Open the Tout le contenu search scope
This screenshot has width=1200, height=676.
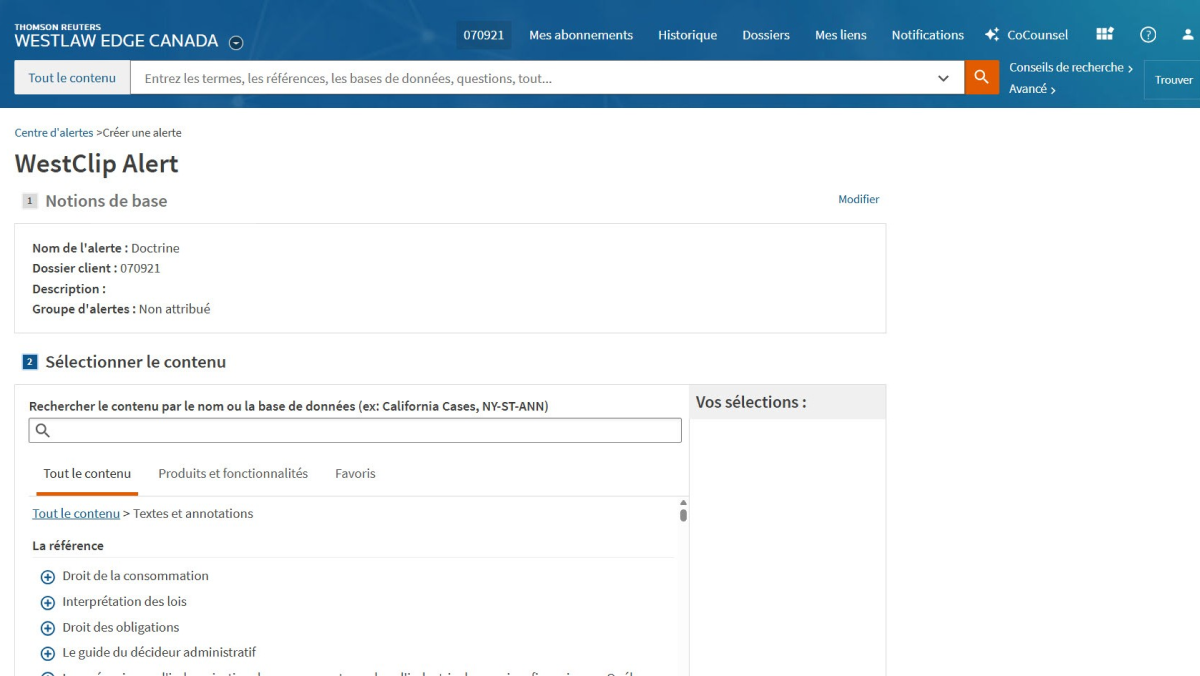pyautogui.click(x=72, y=78)
